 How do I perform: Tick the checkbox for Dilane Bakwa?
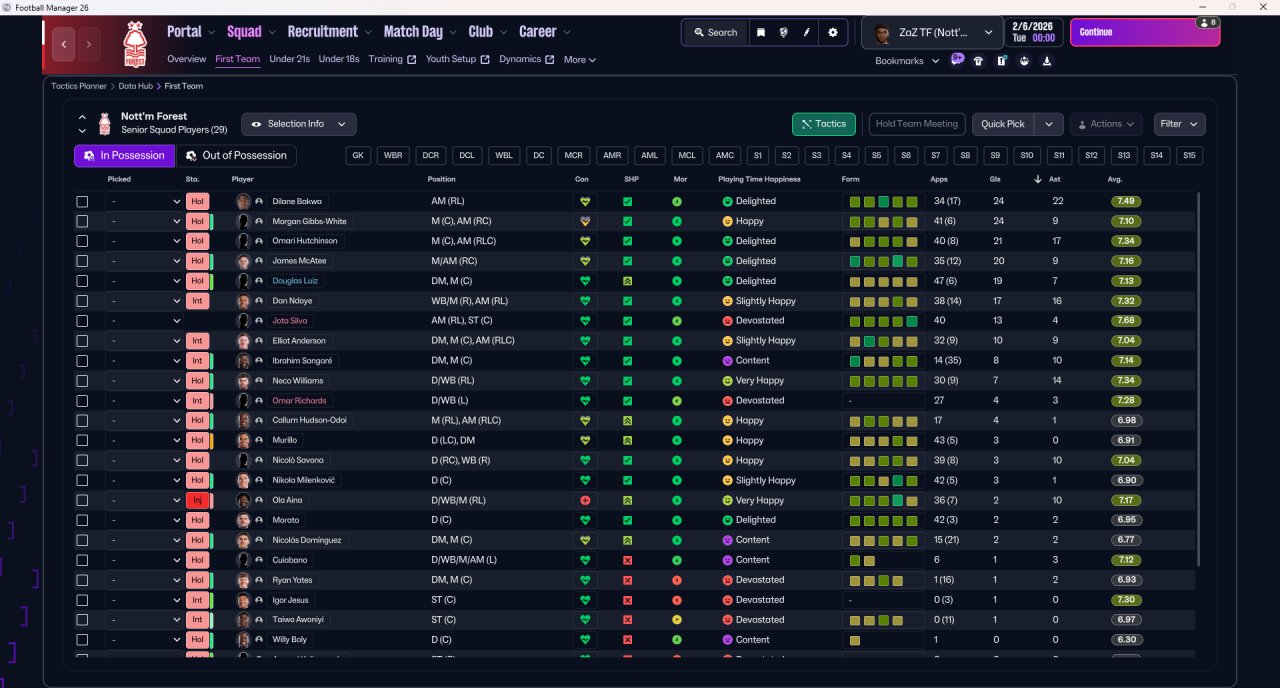[x=82, y=201]
